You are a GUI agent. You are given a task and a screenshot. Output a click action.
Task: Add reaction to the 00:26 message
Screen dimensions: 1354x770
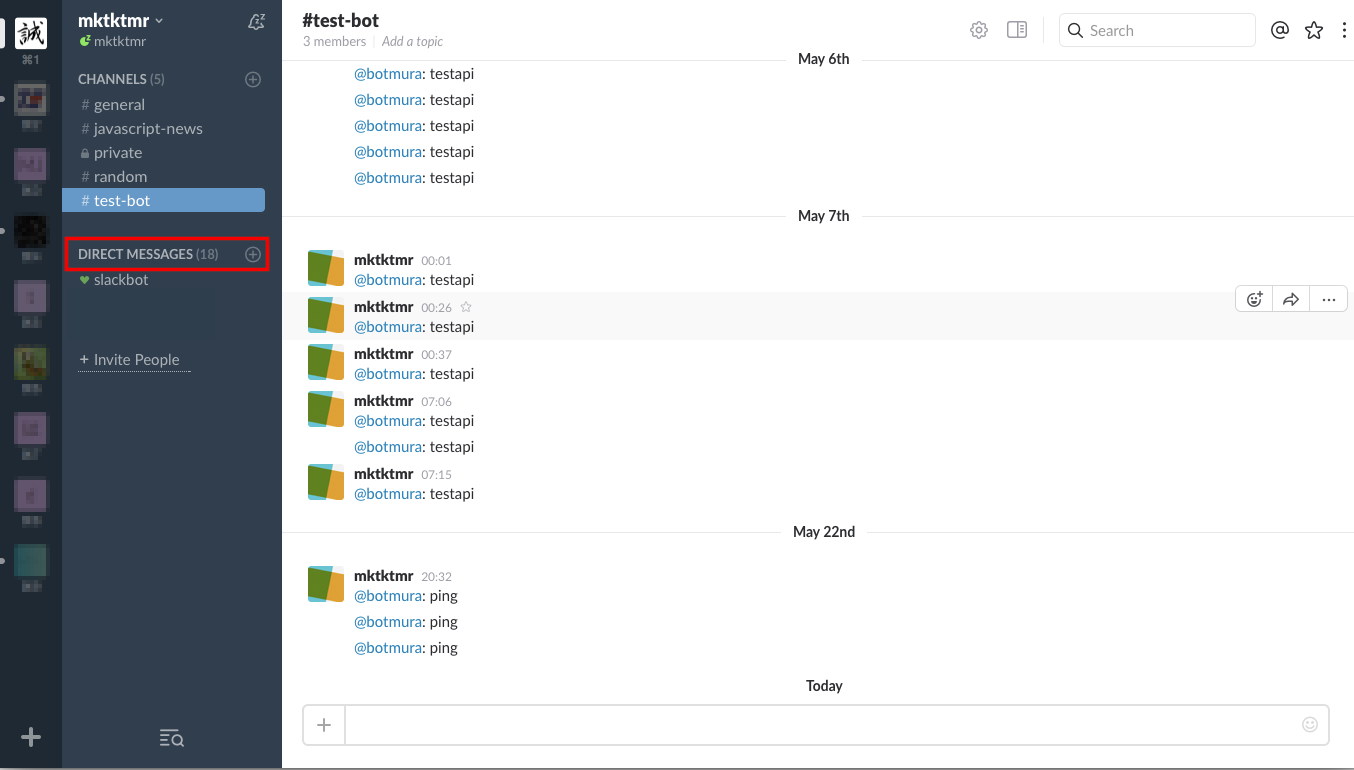pyautogui.click(x=1254, y=299)
